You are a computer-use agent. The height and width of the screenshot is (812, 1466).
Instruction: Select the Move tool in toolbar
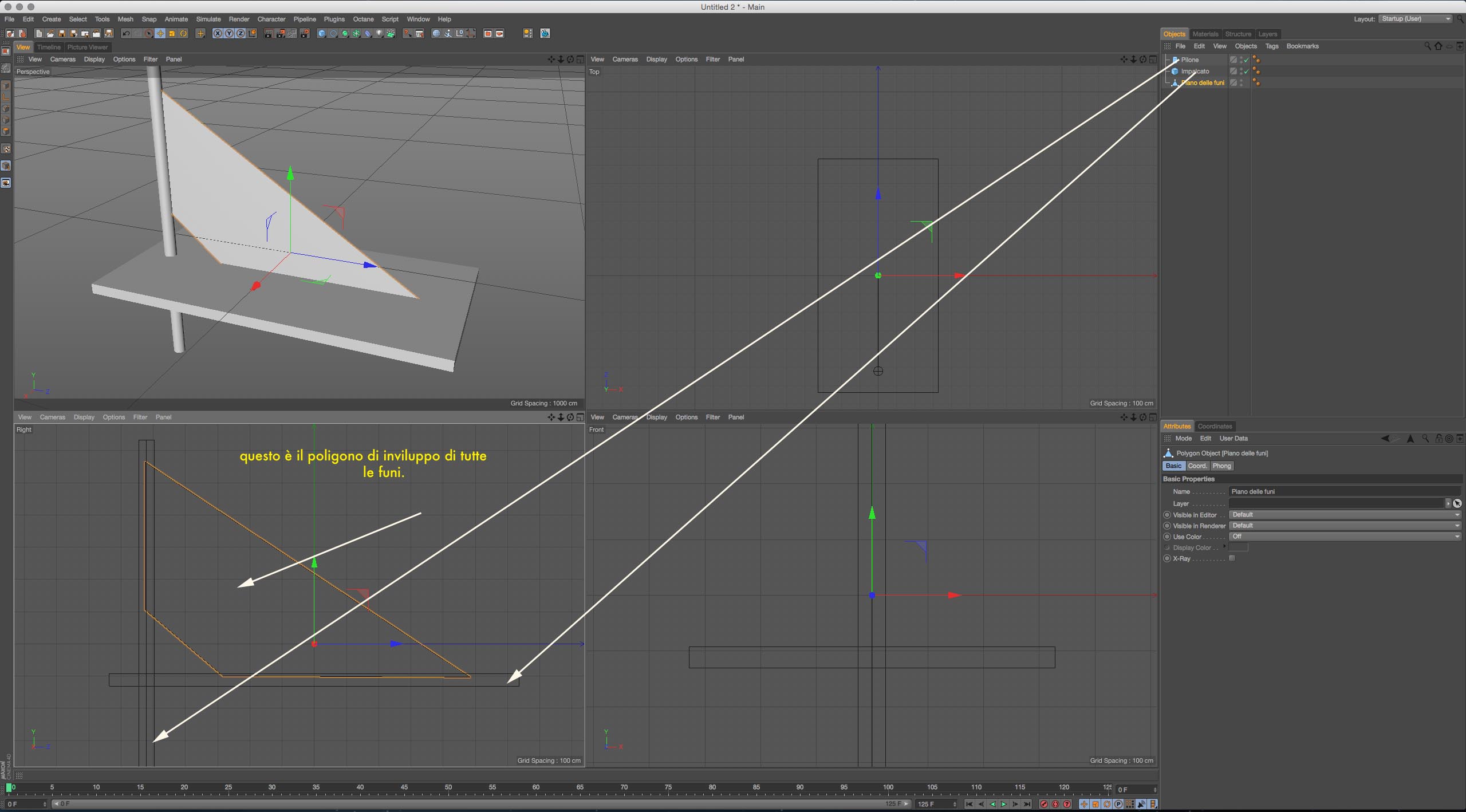click(x=160, y=34)
